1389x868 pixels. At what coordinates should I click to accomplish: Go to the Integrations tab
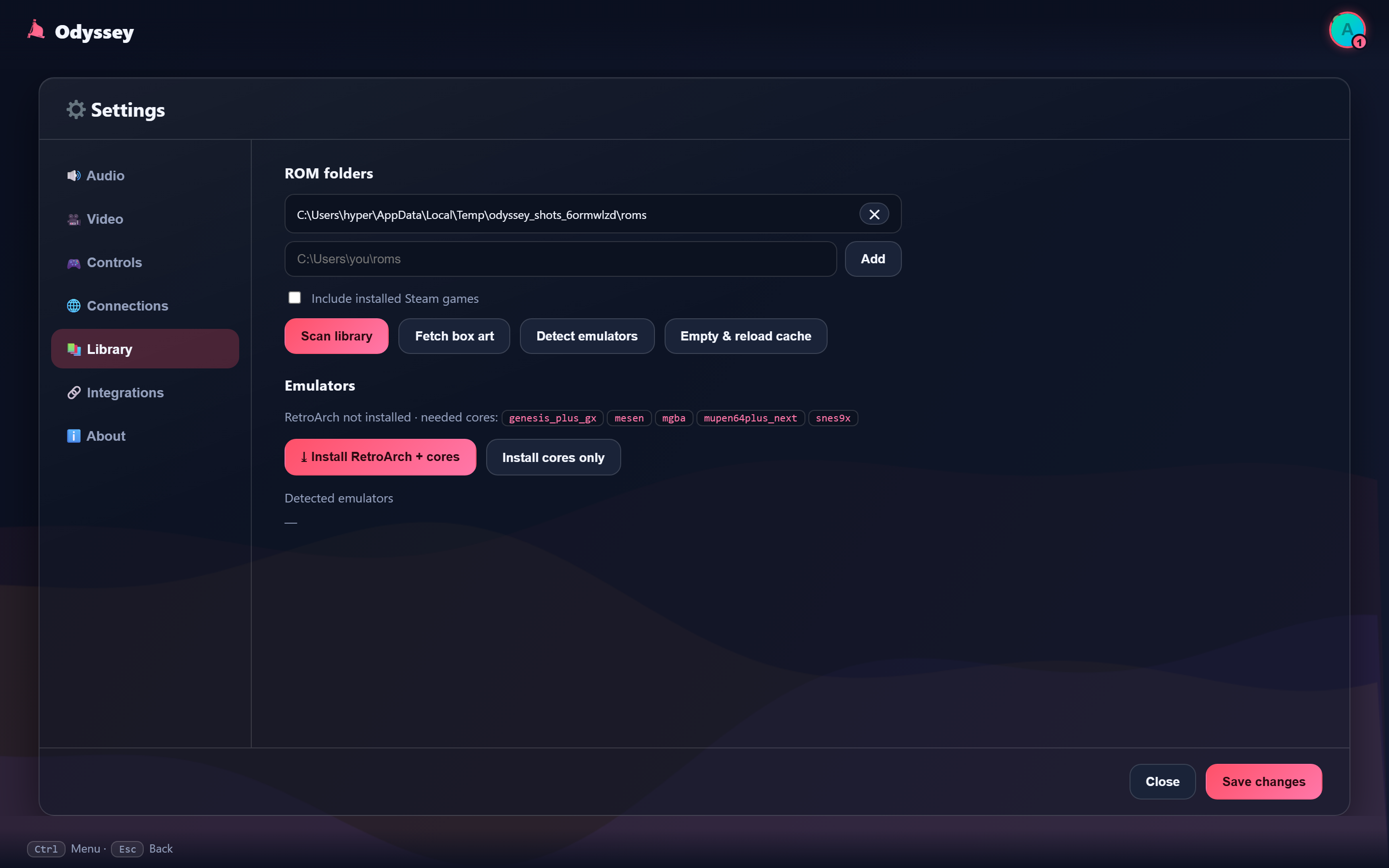[x=145, y=392]
